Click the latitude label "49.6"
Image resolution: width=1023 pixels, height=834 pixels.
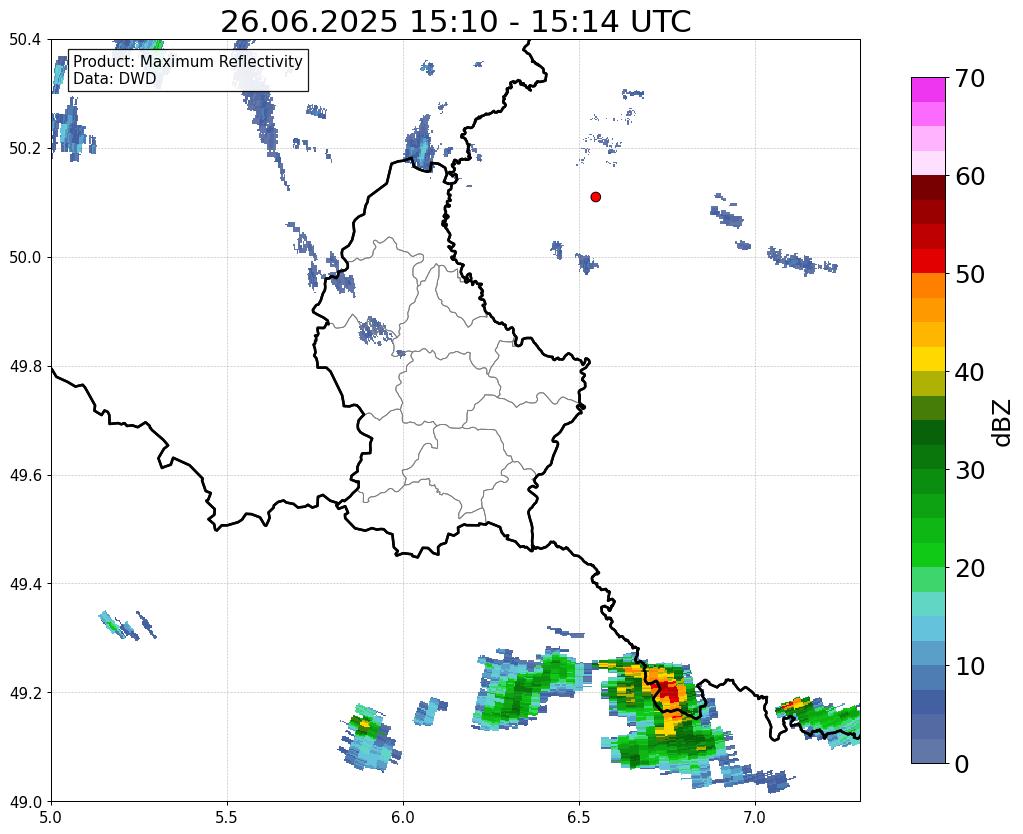[25, 475]
